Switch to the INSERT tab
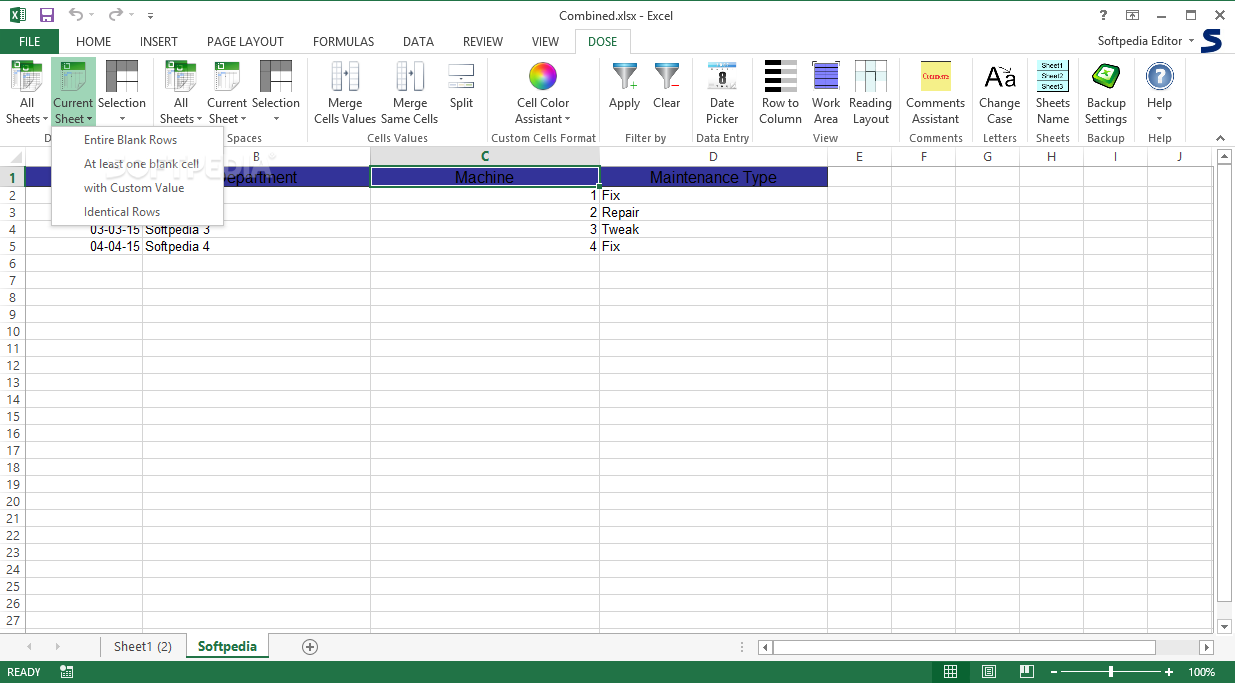Screen dimensions: 1235x683 click(159, 42)
